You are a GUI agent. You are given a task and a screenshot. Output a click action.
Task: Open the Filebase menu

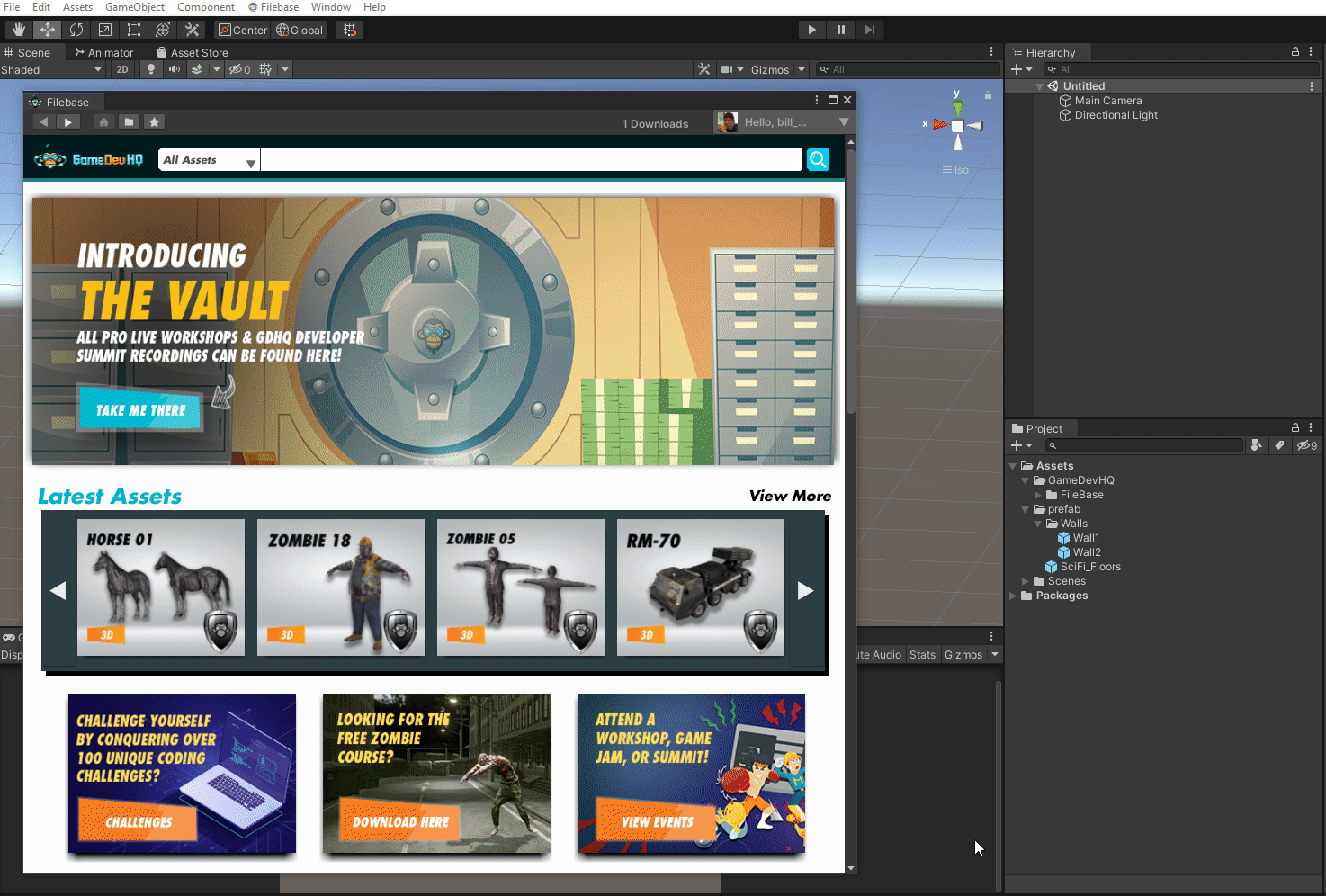(273, 7)
